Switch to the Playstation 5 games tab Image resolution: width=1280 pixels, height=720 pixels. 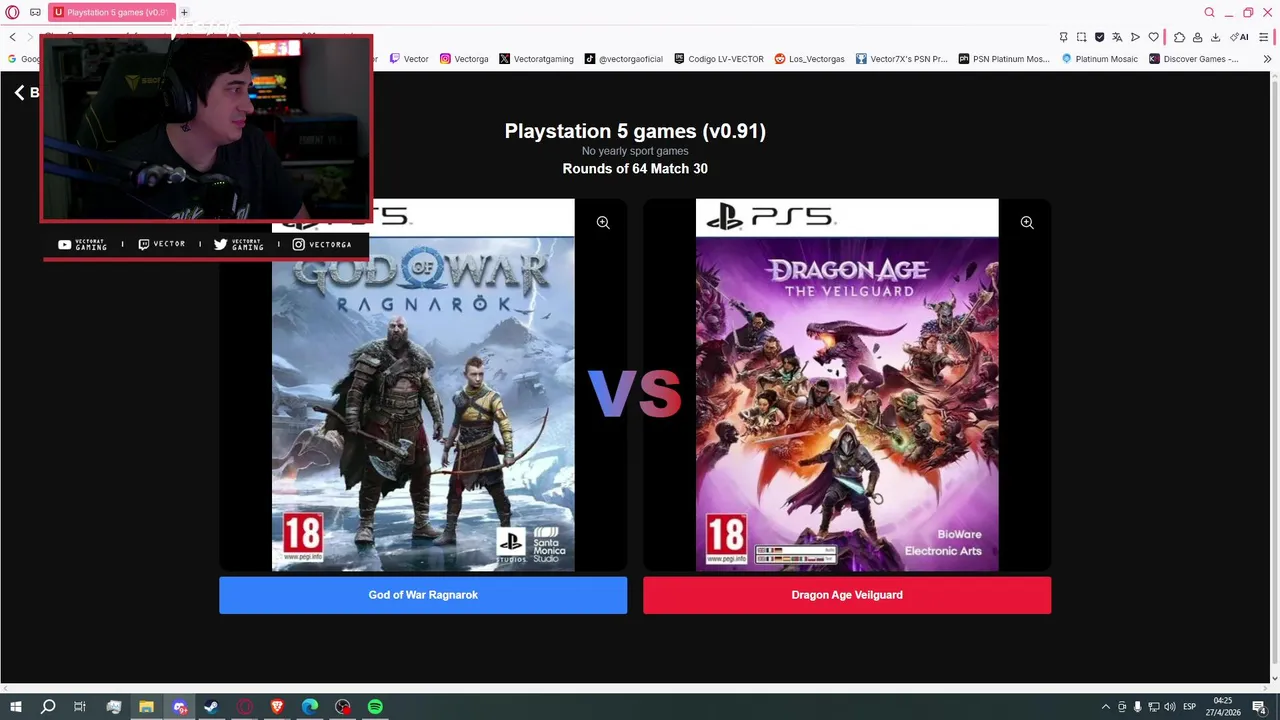(x=111, y=12)
